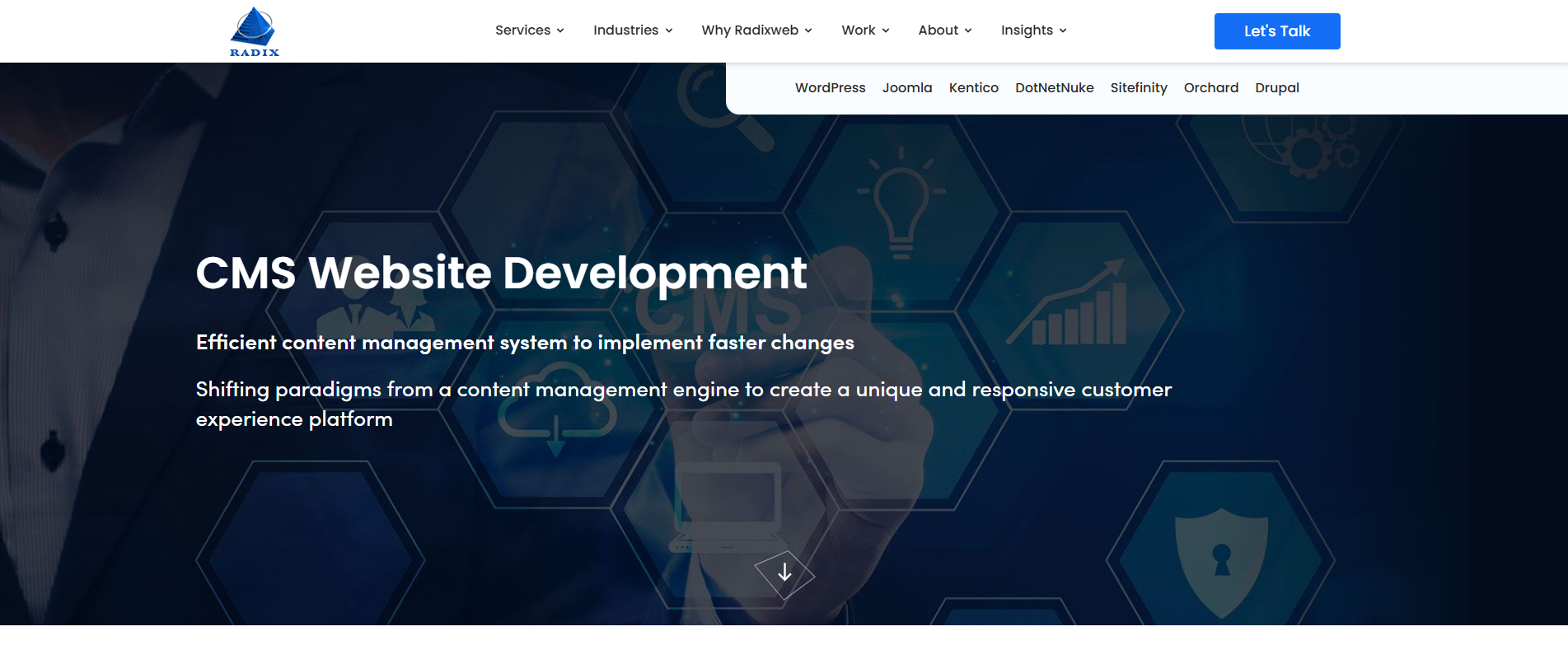1568x664 pixels.
Task: Expand the chevron next to Industries
Action: [x=669, y=30]
